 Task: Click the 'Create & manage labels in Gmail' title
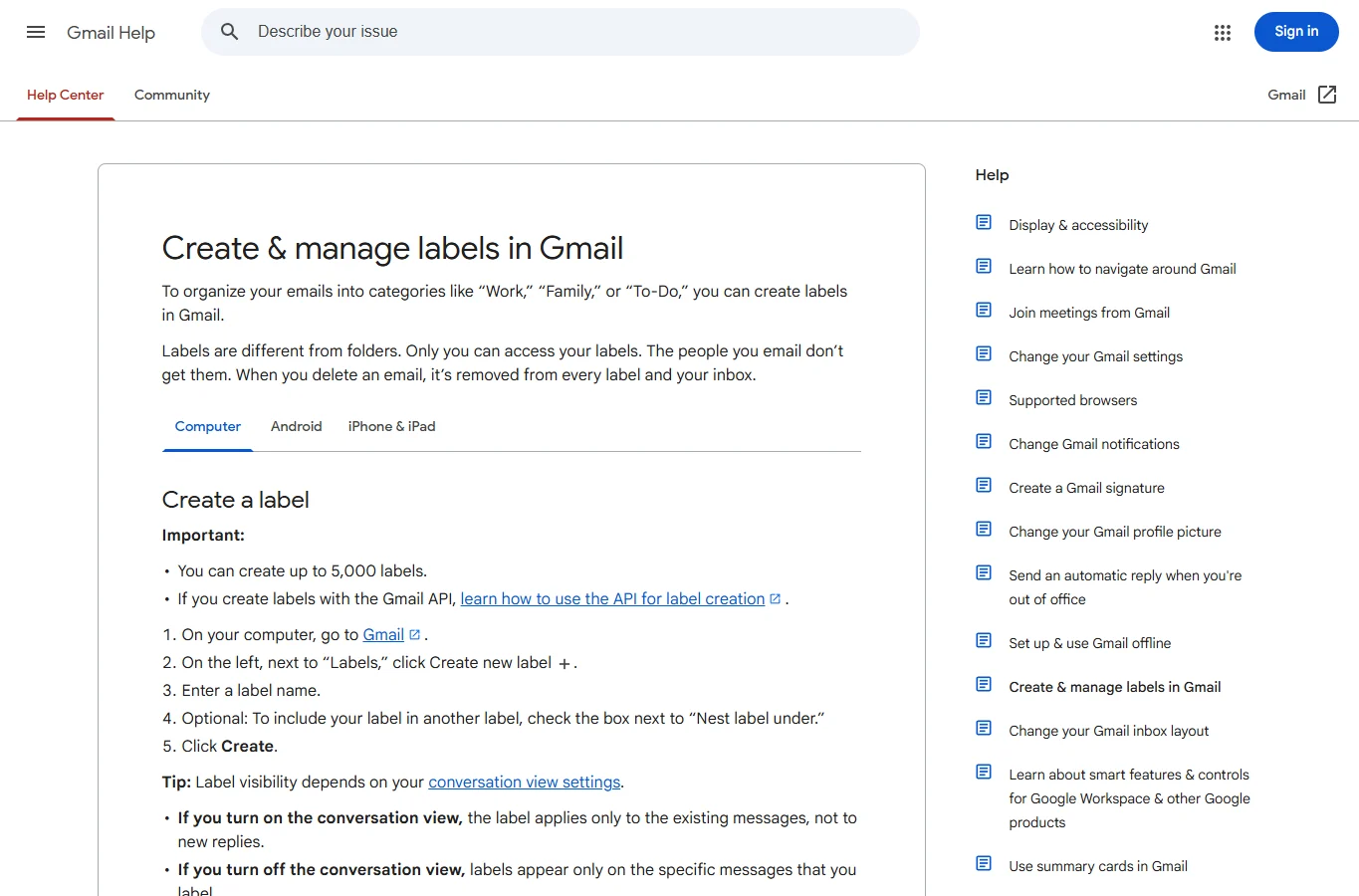click(393, 248)
